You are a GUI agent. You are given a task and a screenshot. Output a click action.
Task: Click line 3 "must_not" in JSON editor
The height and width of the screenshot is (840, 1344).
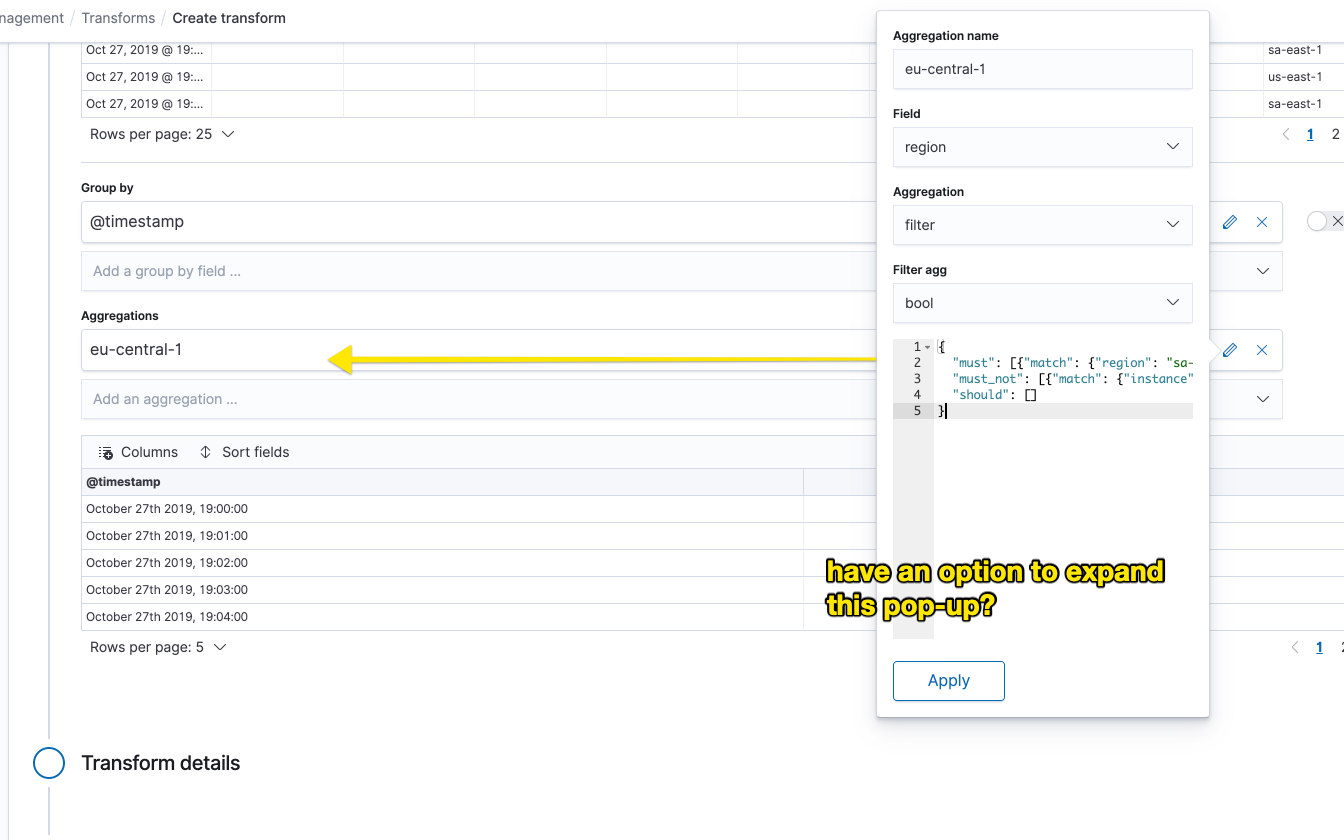(x=990, y=379)
